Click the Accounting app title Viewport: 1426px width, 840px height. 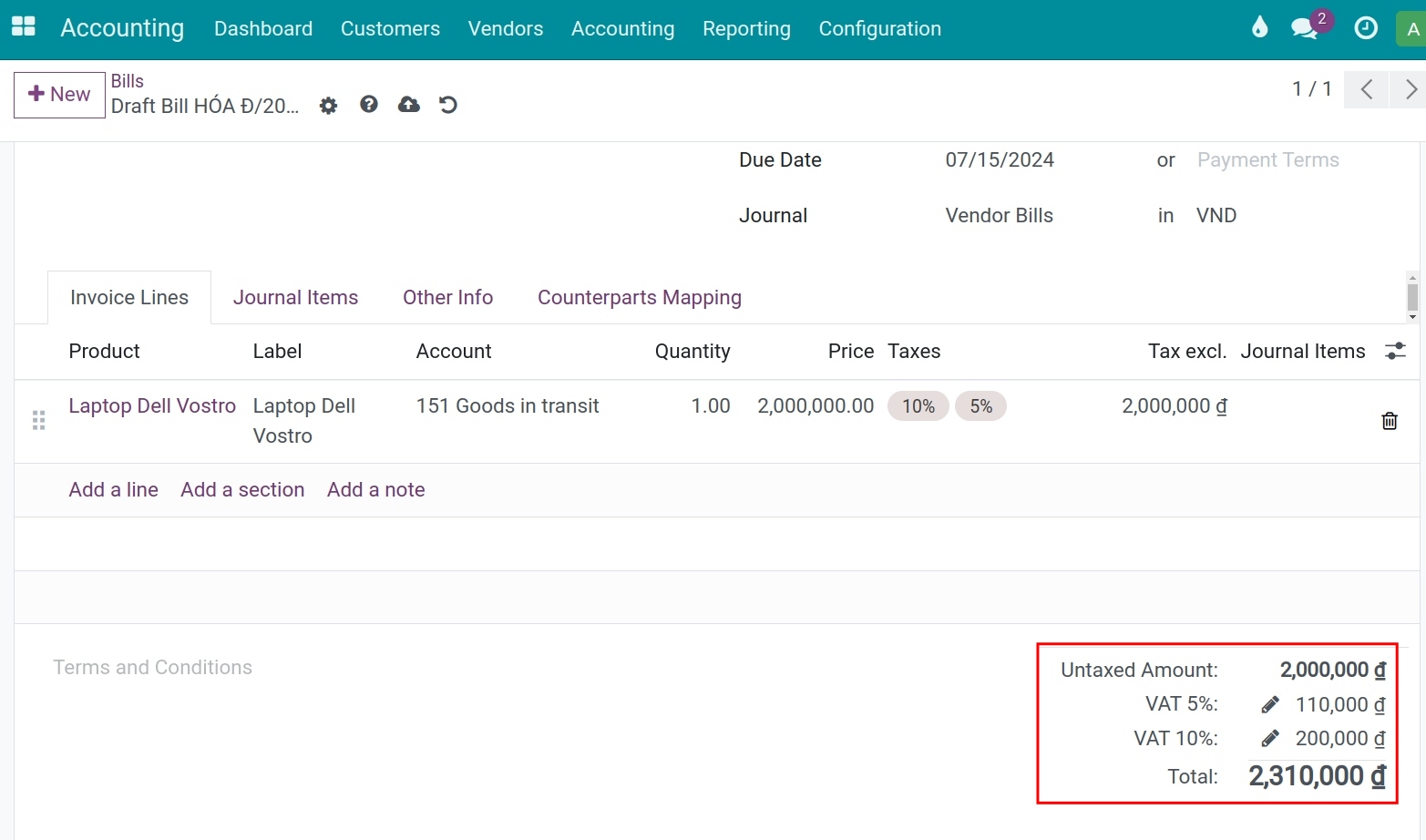pos(122,28)
